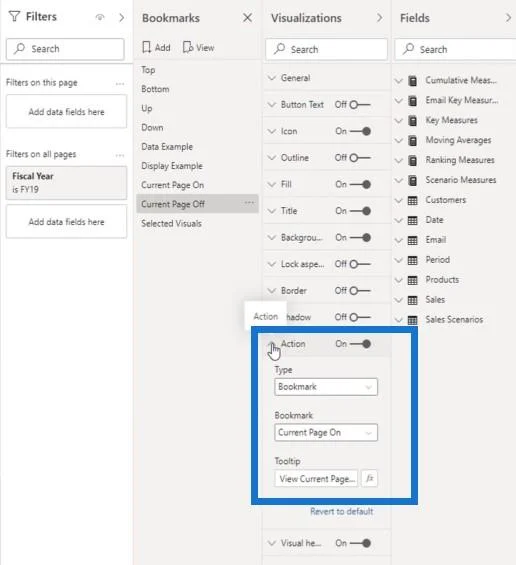Click the Revert to default link

click(x=342, y=511)
